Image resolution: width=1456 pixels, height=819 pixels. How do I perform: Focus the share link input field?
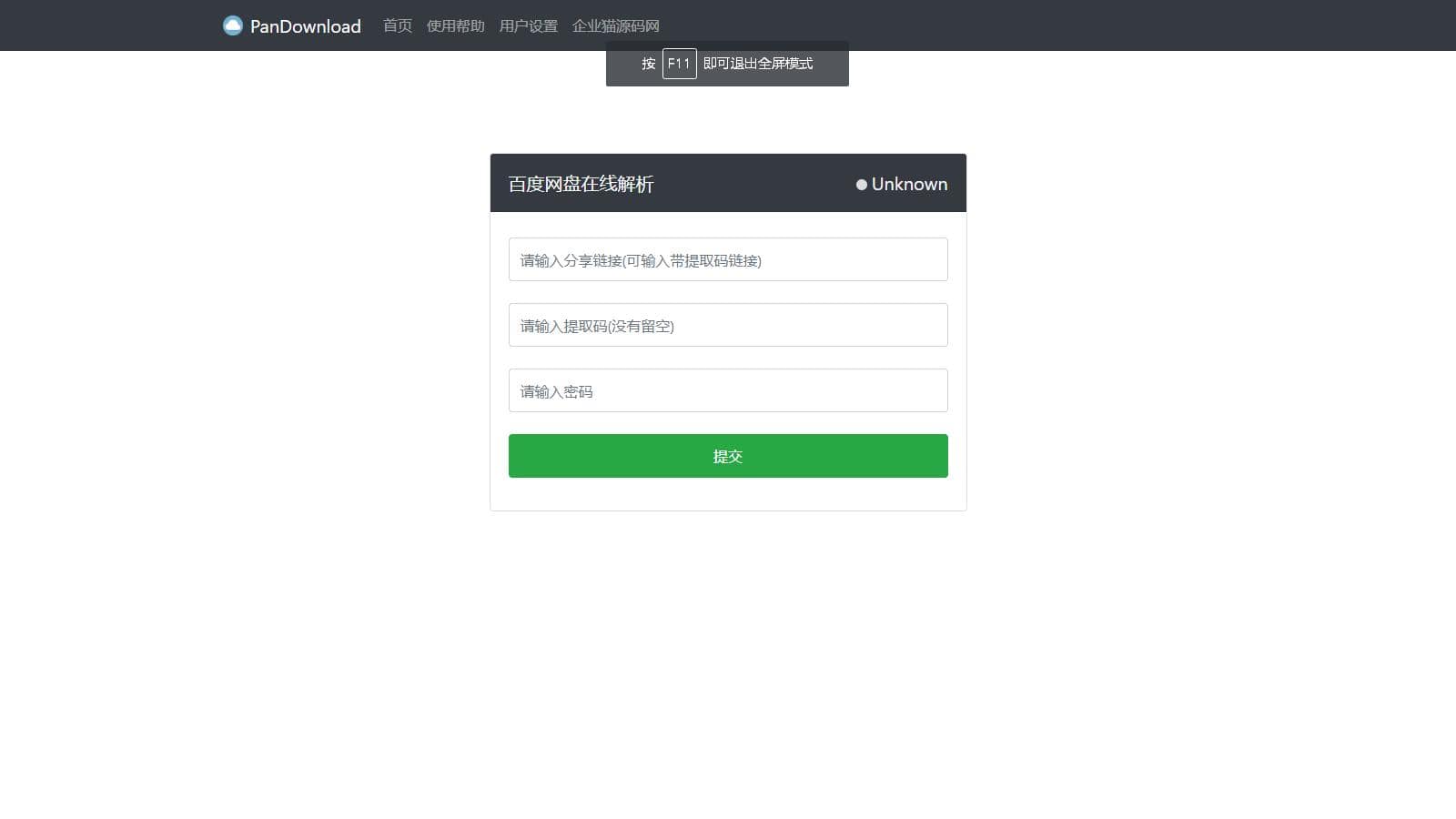(728, 259)
